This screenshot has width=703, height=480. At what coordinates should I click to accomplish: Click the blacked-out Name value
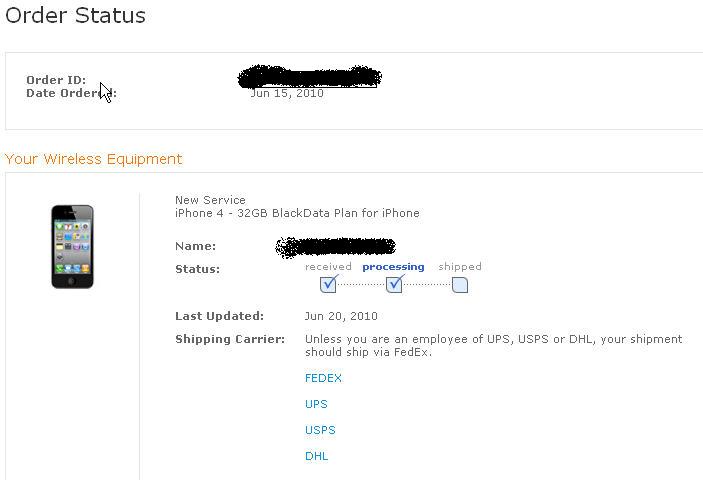(x=336, y=245)
